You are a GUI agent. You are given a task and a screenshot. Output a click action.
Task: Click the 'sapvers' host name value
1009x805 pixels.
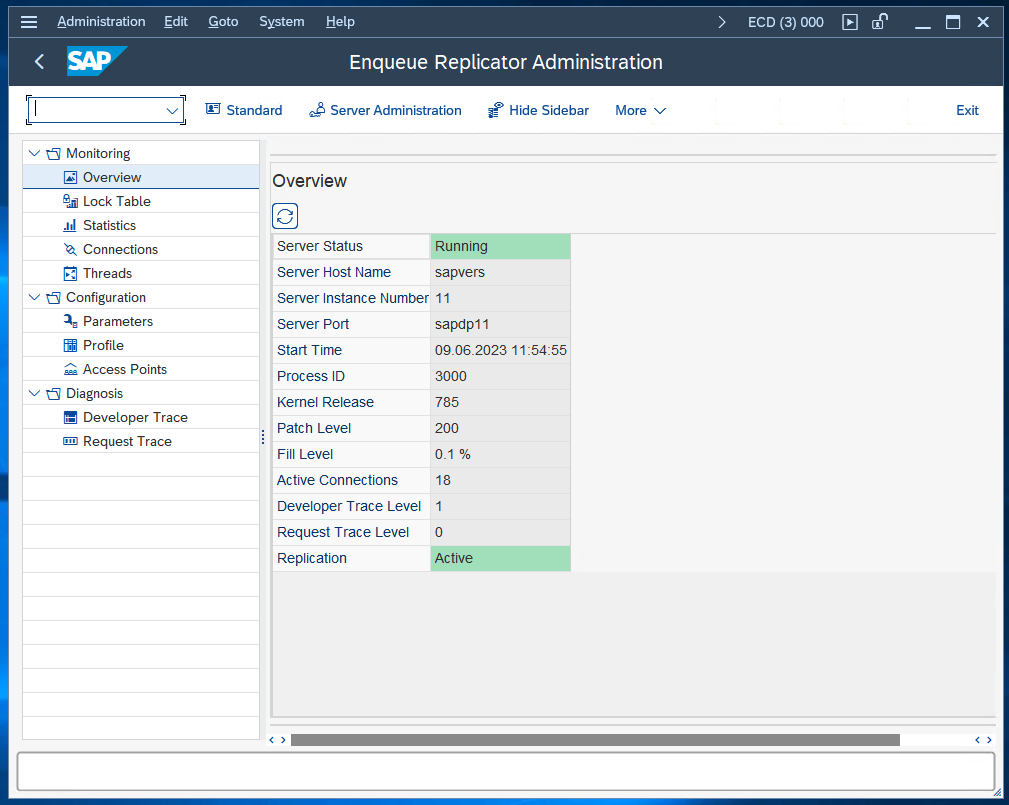(x=459, y=272)
